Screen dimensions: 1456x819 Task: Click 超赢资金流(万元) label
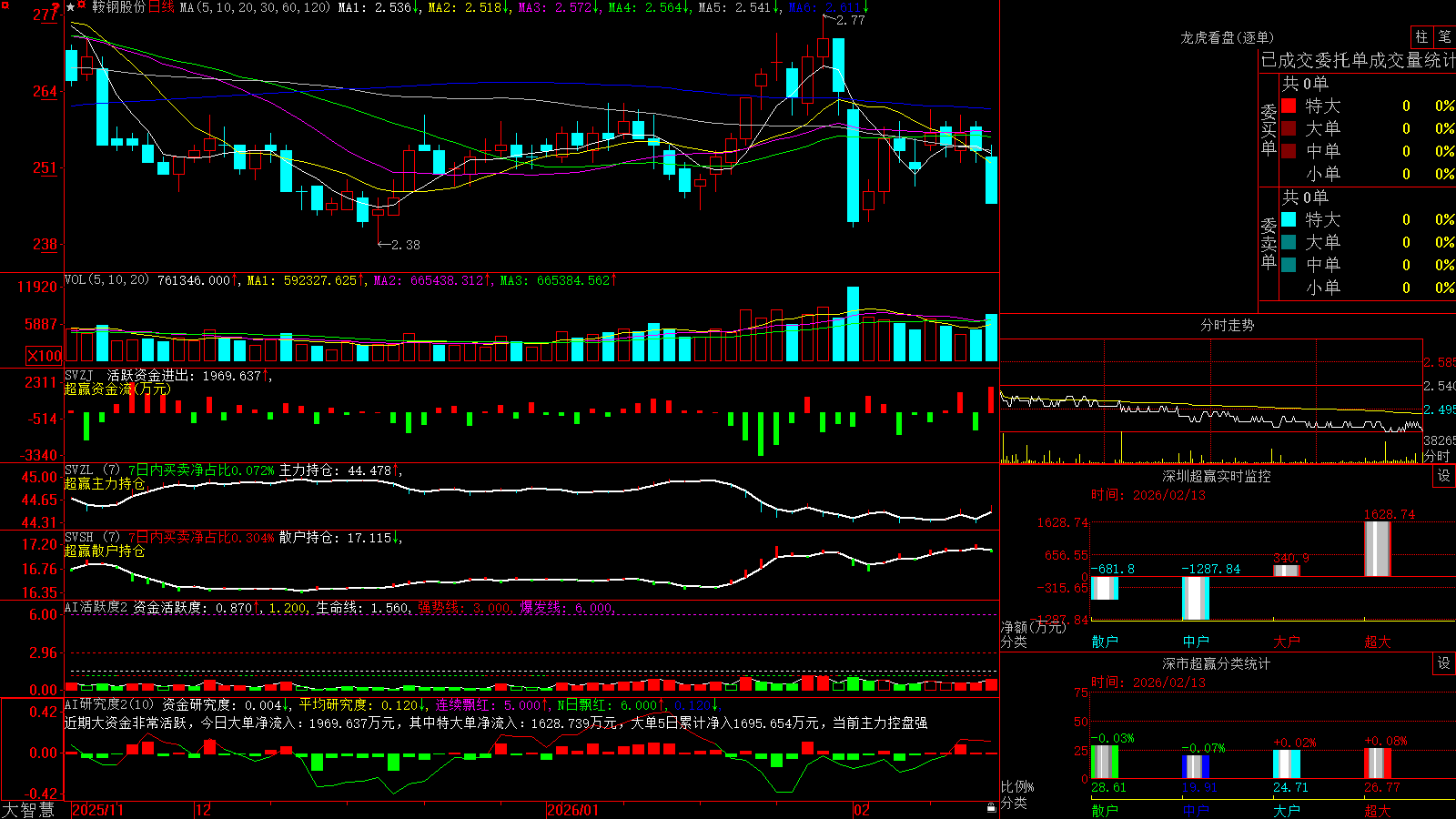(117, 389)
